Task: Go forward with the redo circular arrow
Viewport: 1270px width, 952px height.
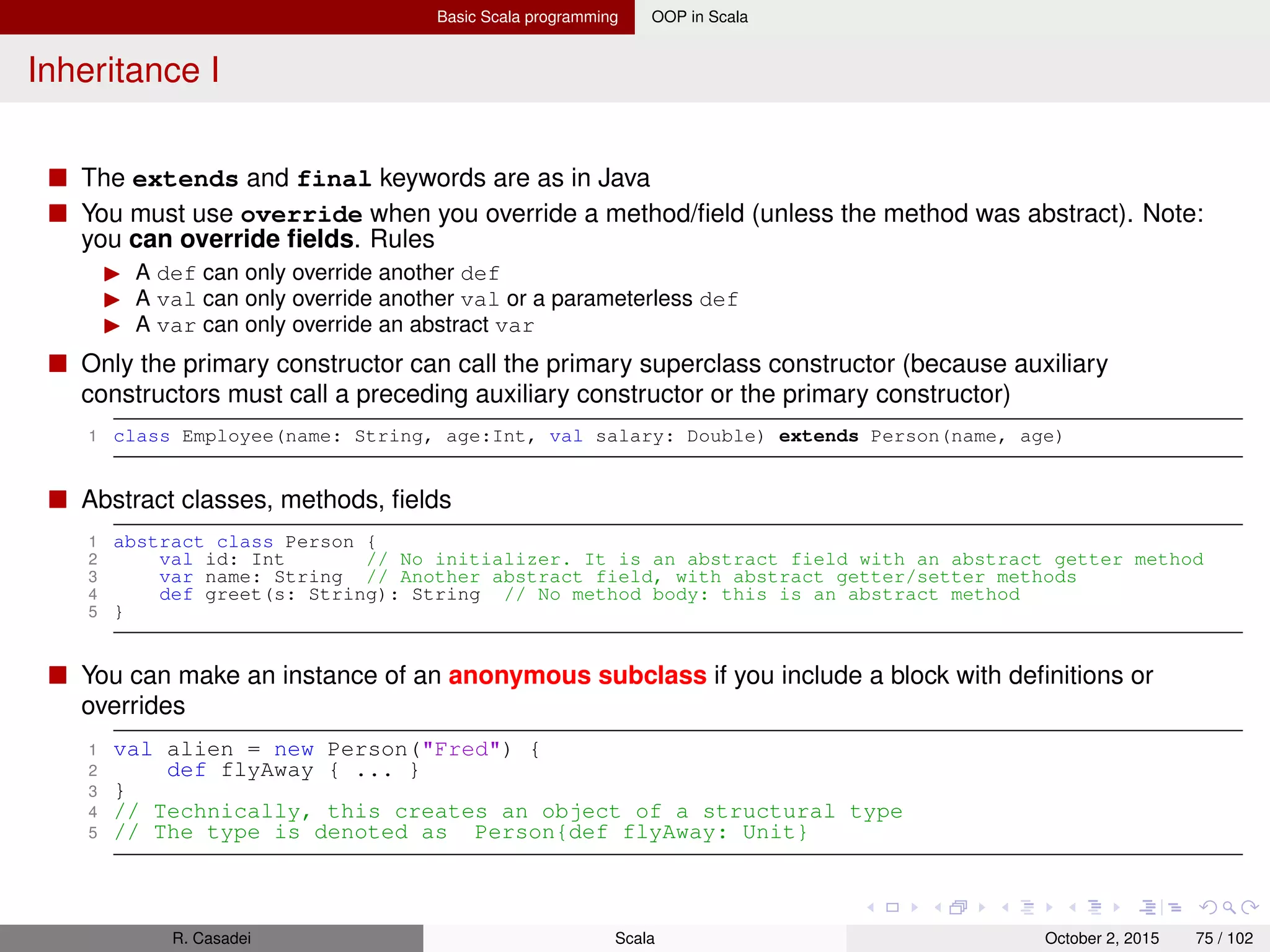Action: tap(1250, 907)
